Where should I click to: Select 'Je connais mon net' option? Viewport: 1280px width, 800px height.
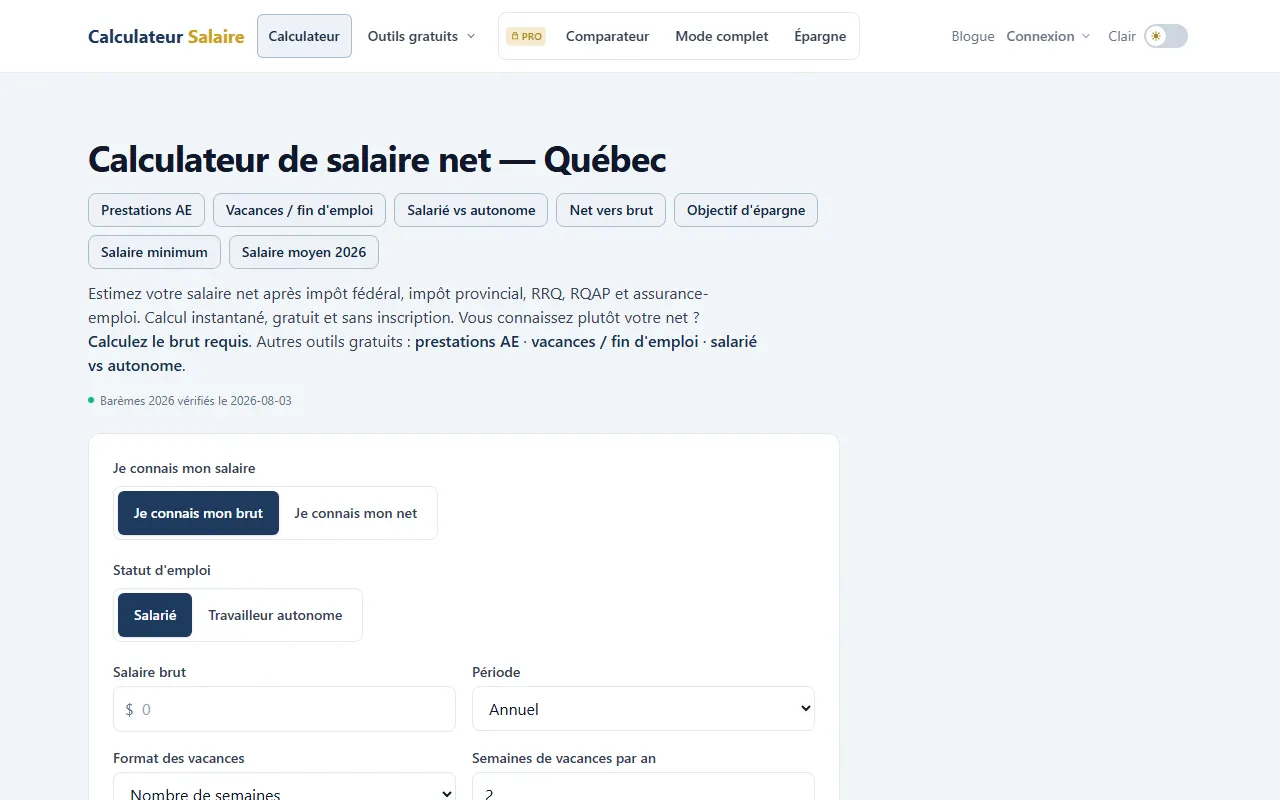point(356,513)
